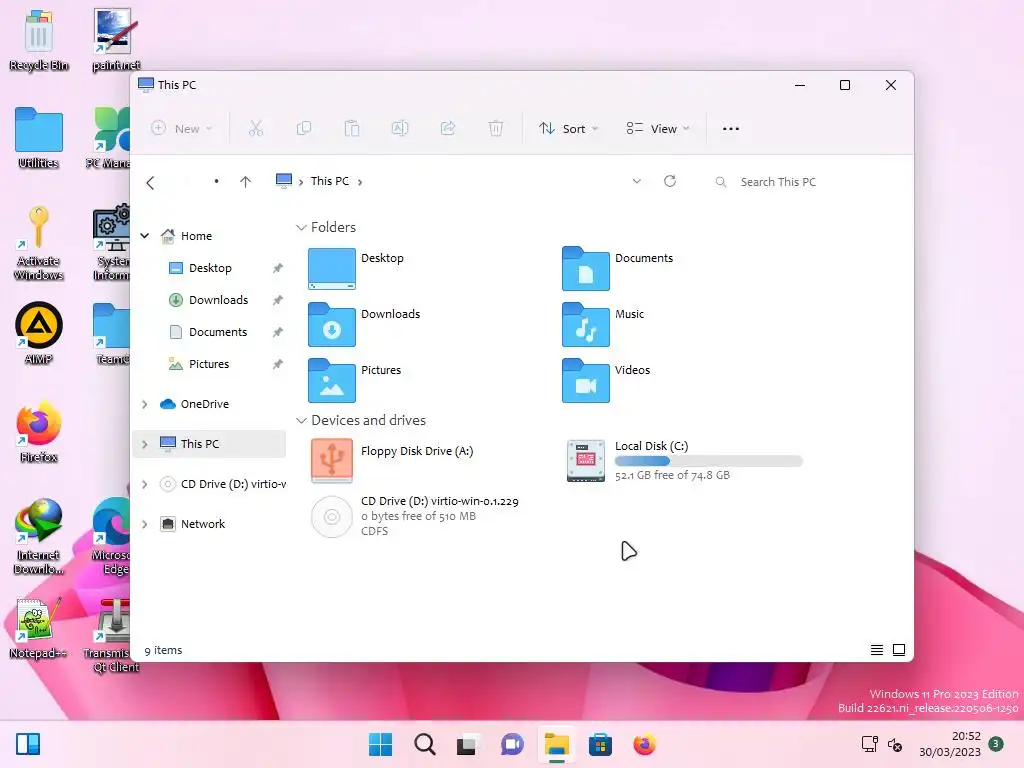Click the '9 items' status bar text
The height and width of the screenshot is (768, 1024).
[x=163, y=650]
